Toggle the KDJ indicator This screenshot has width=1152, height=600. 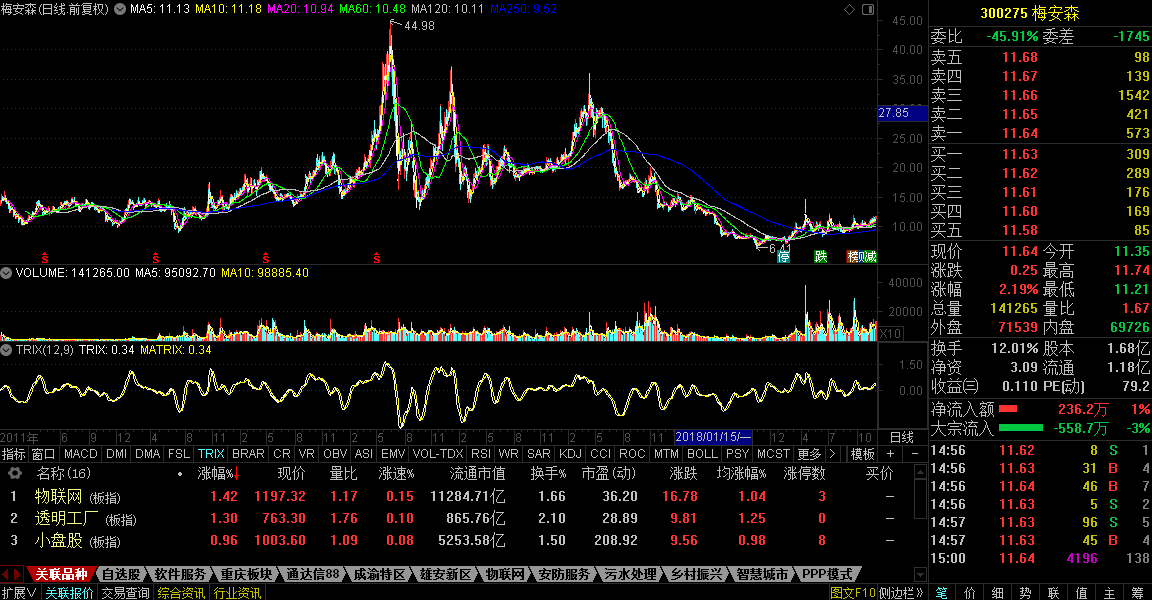click(570, 454)
